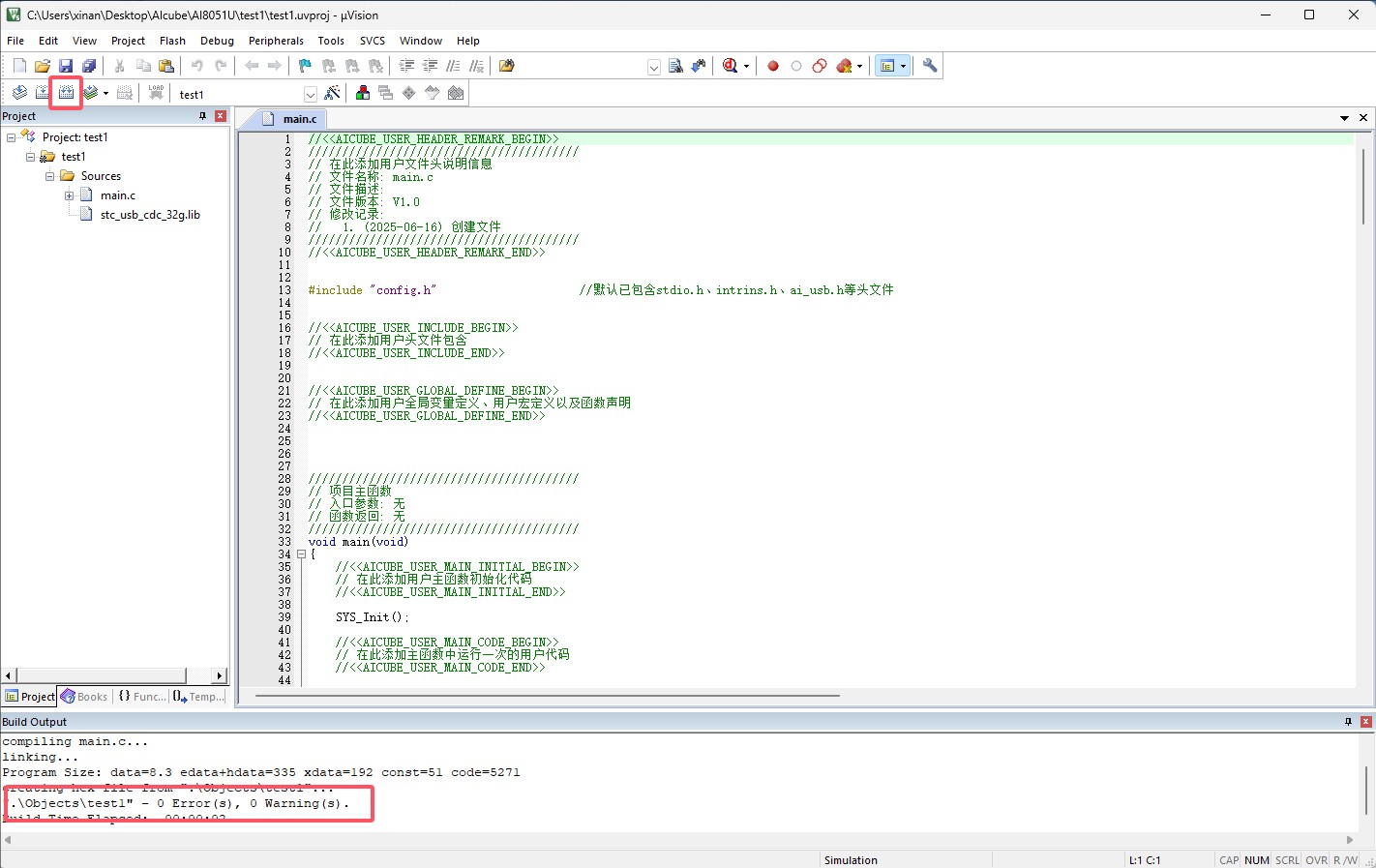Switch to the Functions tab
The image size is (1376, 868).
pyautogui.click(x=141, y=697)
